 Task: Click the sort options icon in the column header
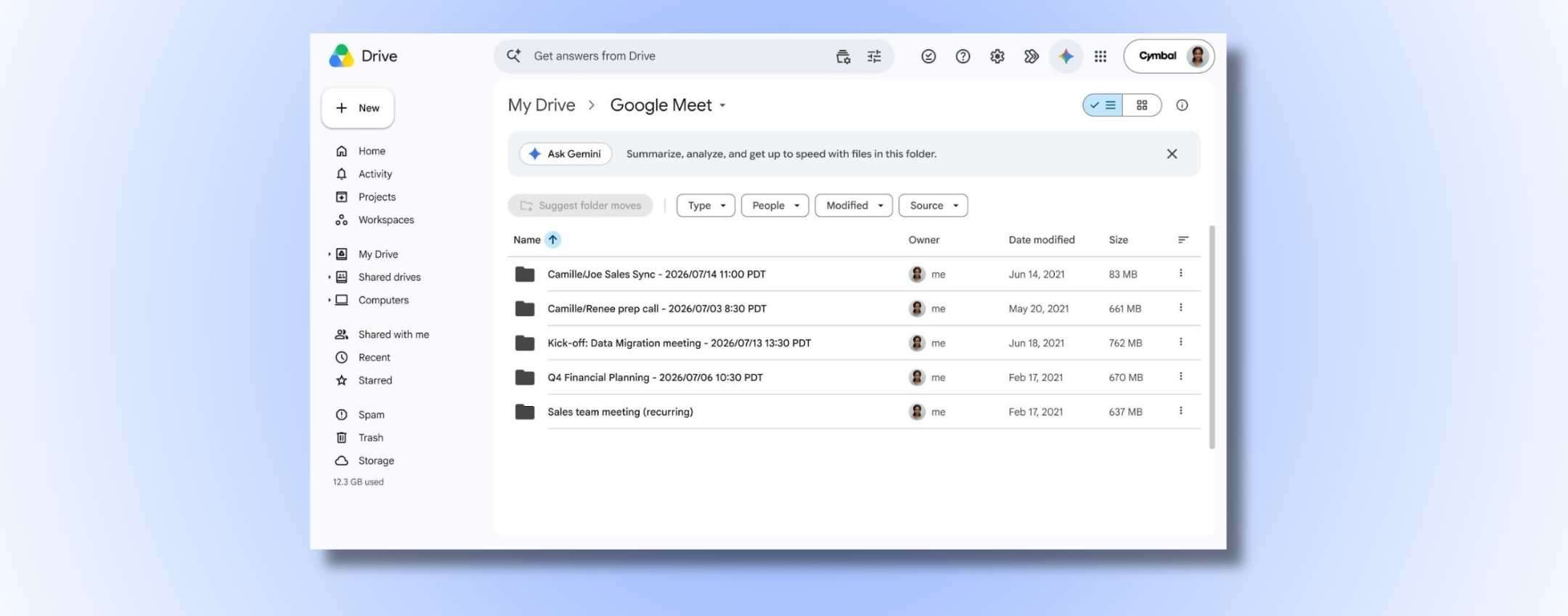coord(1183,240)
